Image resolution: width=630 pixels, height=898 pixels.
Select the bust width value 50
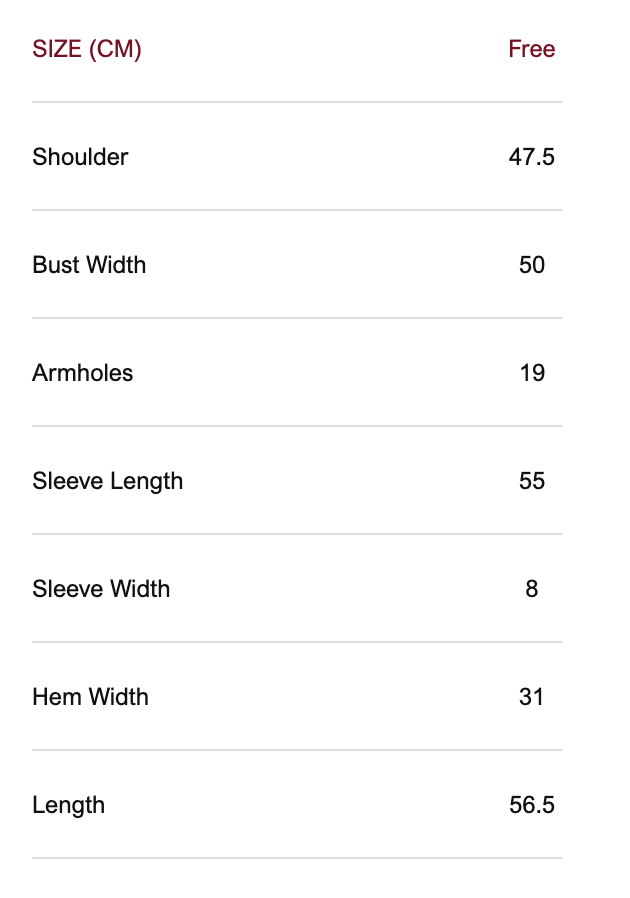[x=531, y=265]
